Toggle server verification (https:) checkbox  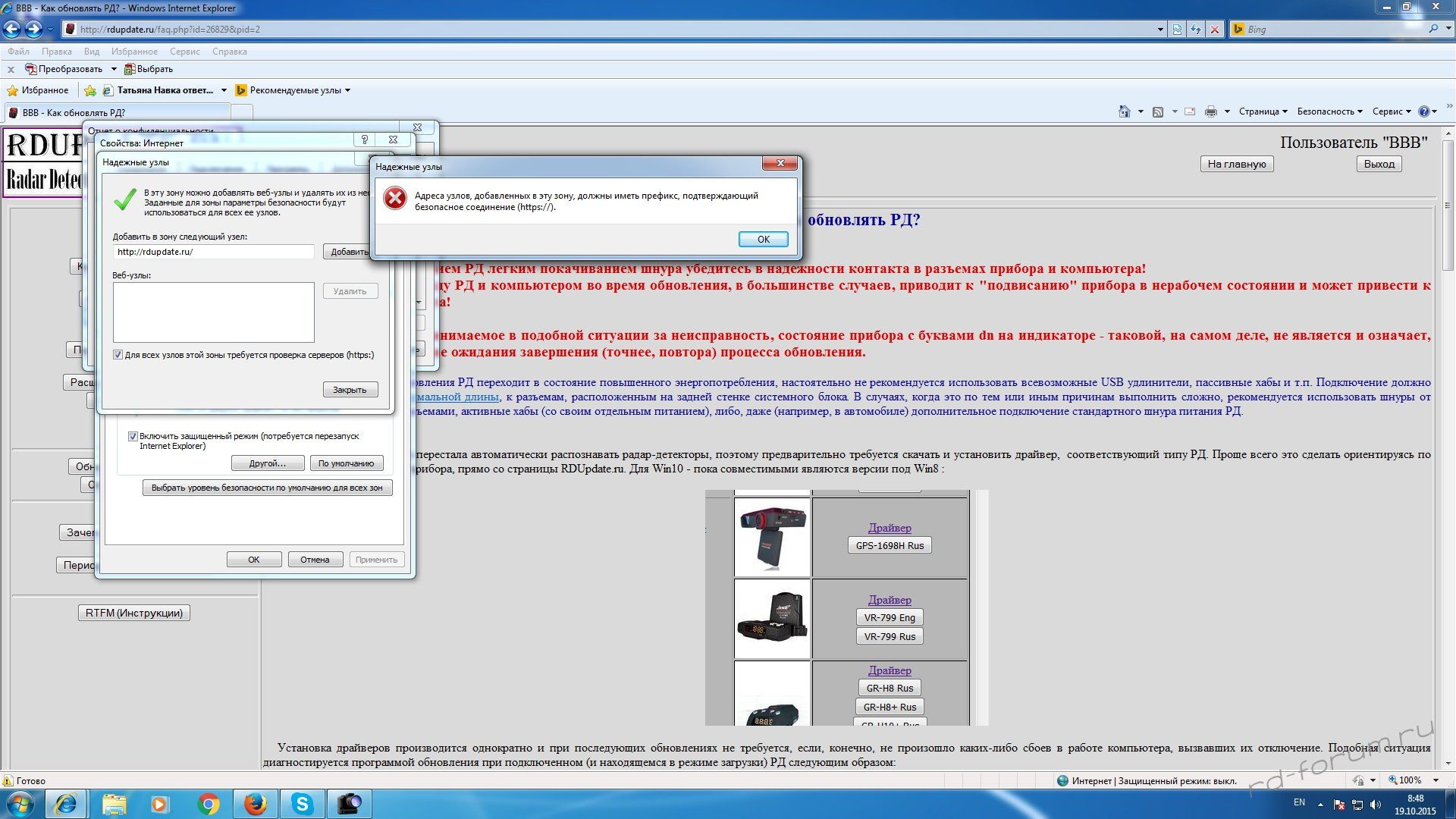(x=118, y=355)
